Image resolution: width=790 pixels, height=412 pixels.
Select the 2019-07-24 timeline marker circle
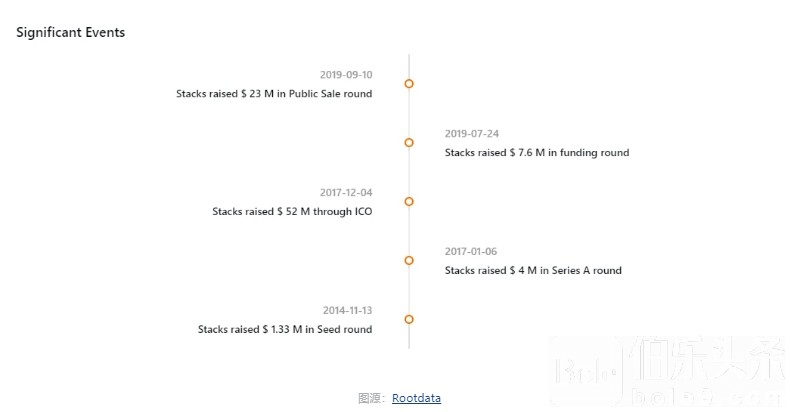(409, 143)
